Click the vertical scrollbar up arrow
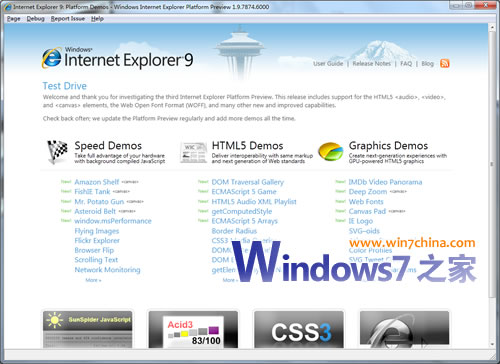The image size is (500, 364). 492,28
